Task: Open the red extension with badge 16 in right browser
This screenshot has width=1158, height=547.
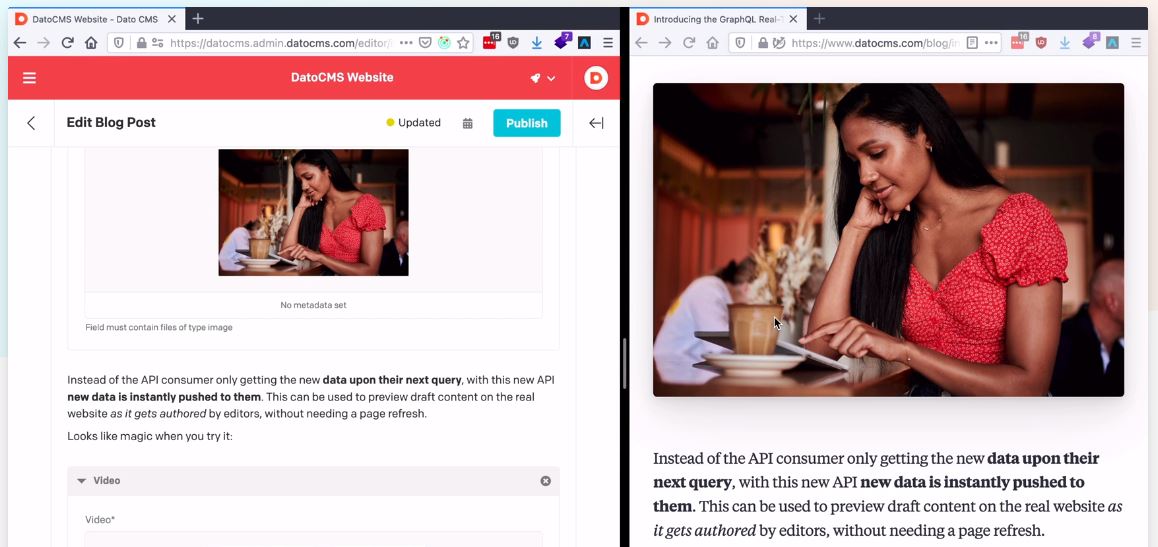Action: click(x=1018, y=42)
